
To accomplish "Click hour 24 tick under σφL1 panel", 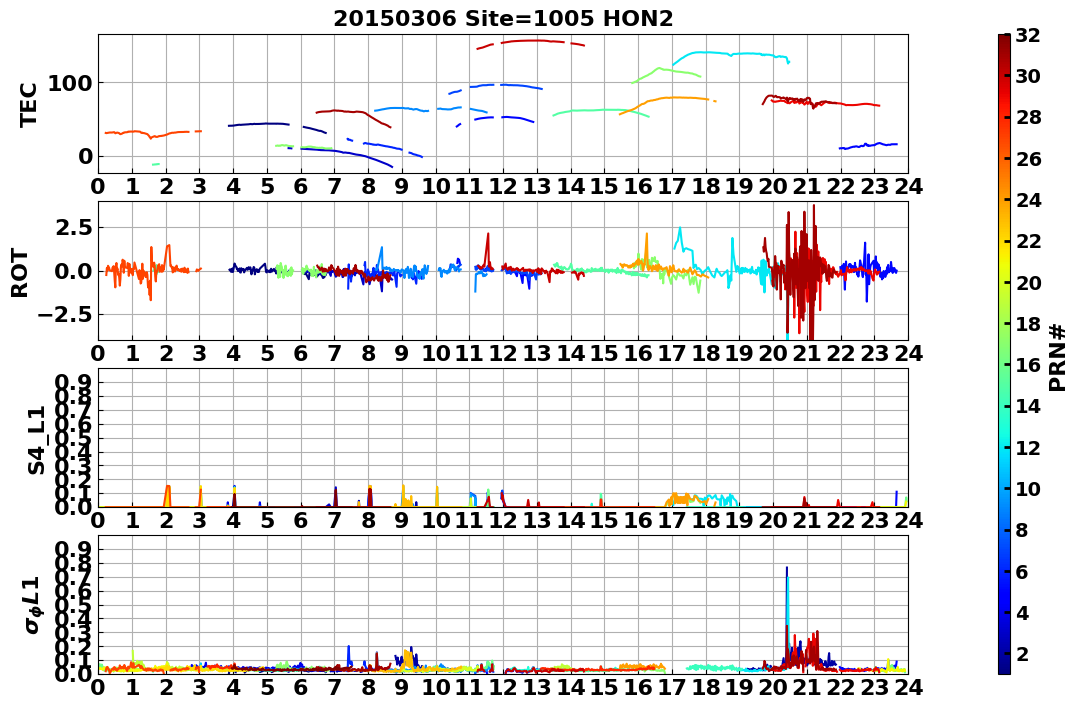I will pyautogui.click(x=908, y=686).
